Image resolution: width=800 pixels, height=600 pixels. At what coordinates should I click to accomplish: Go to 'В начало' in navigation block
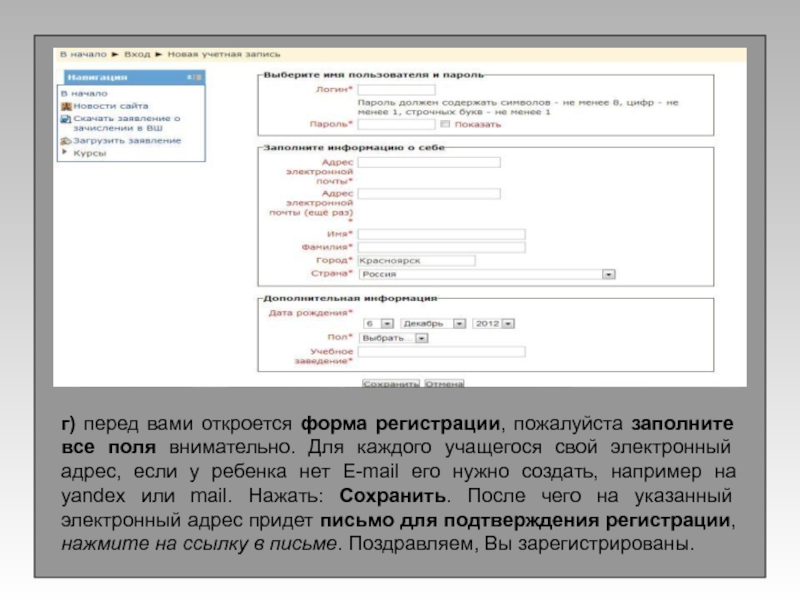coord(84,93)
